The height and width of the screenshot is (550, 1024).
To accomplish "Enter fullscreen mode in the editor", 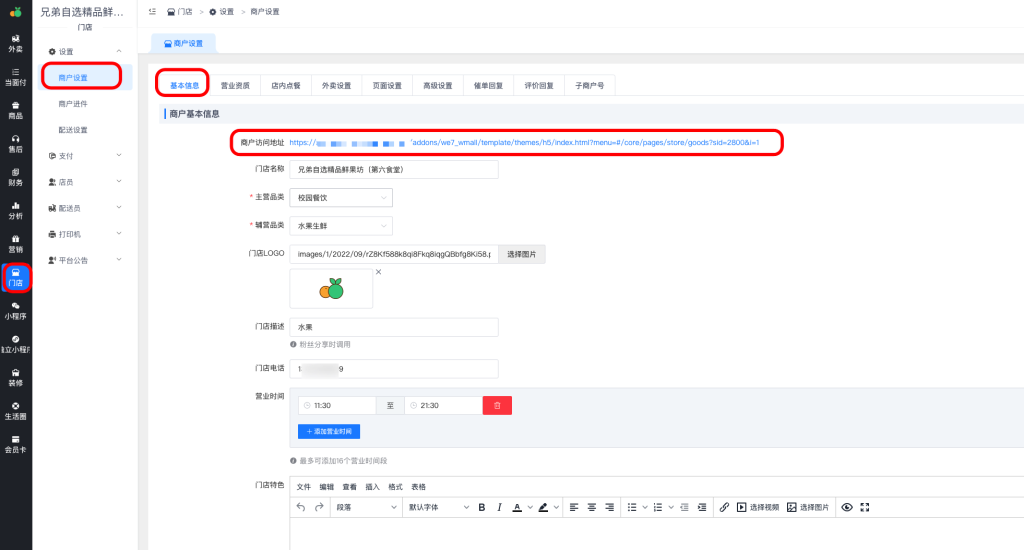I will [x=865, y=508].
